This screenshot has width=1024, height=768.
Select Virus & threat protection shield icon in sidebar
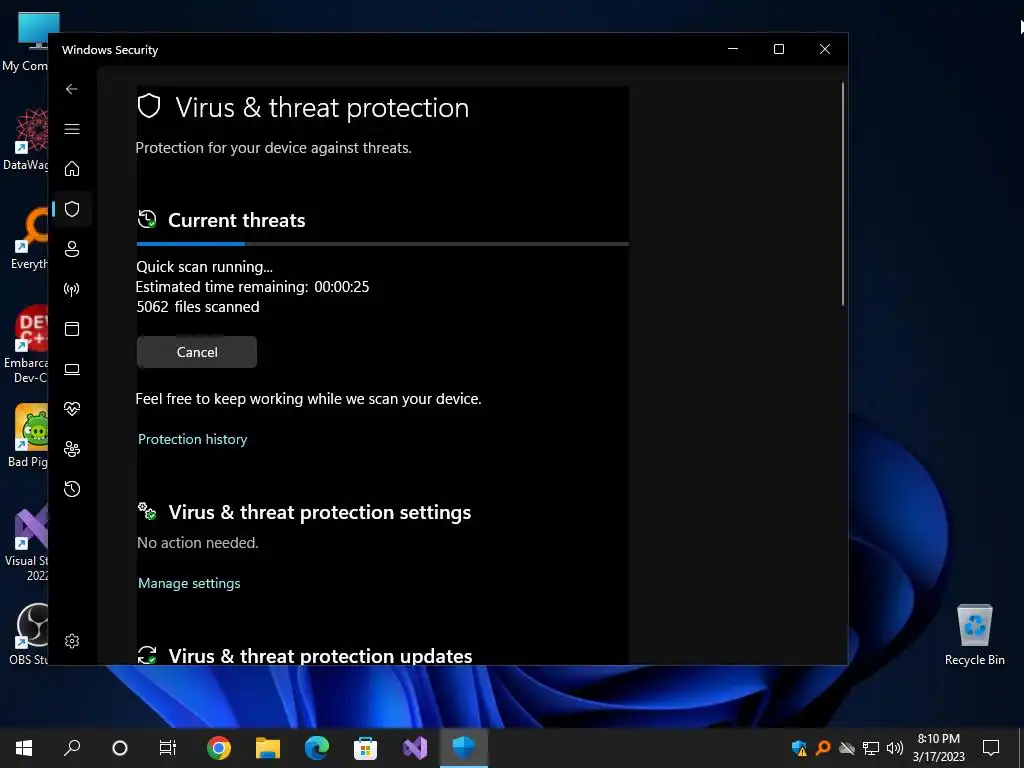[72, 209]
